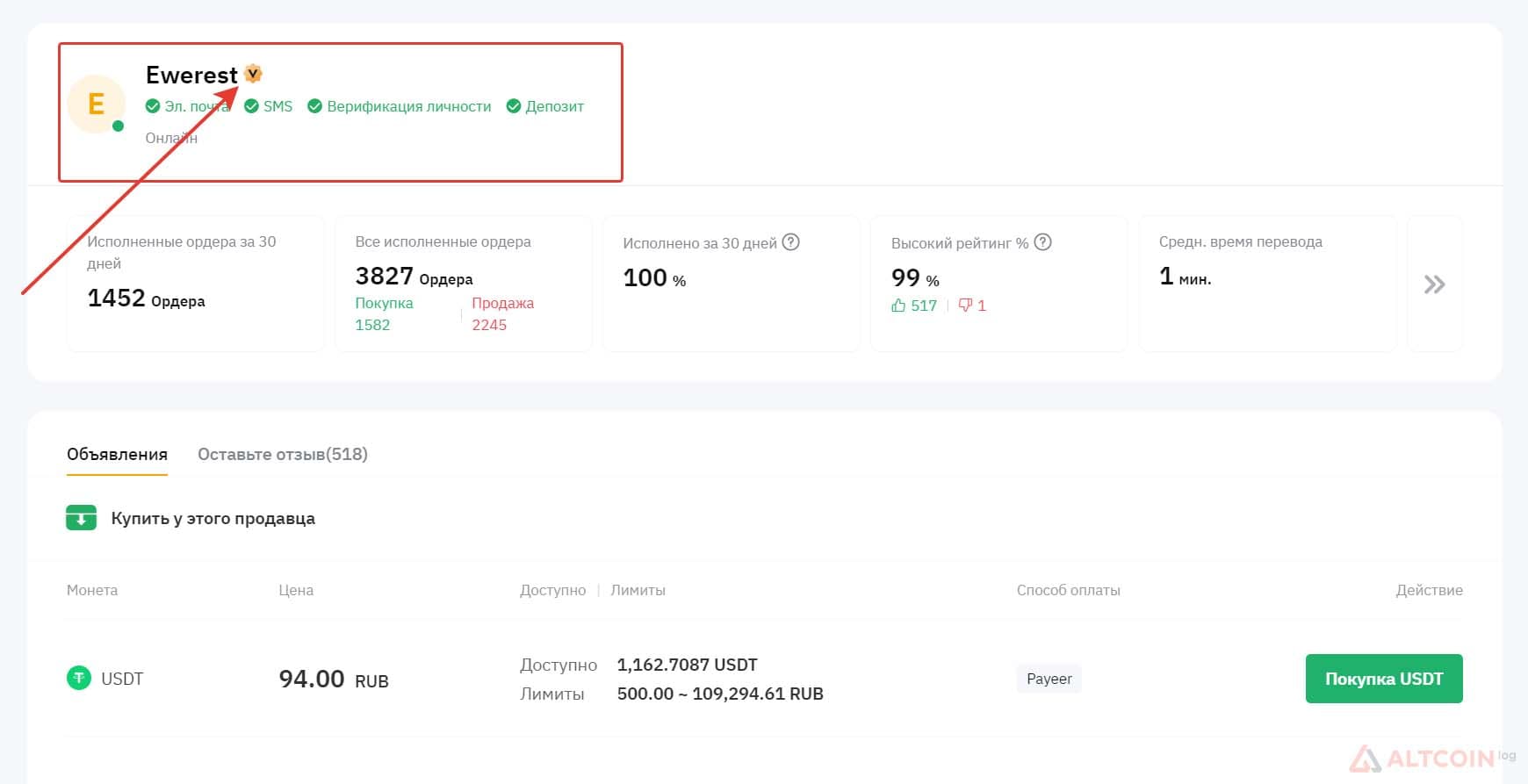Image resolution: width=1528 pixels, height=784 pixels.
Task: Click the Купить у этого продавца heading
Action: pos(213,519)
